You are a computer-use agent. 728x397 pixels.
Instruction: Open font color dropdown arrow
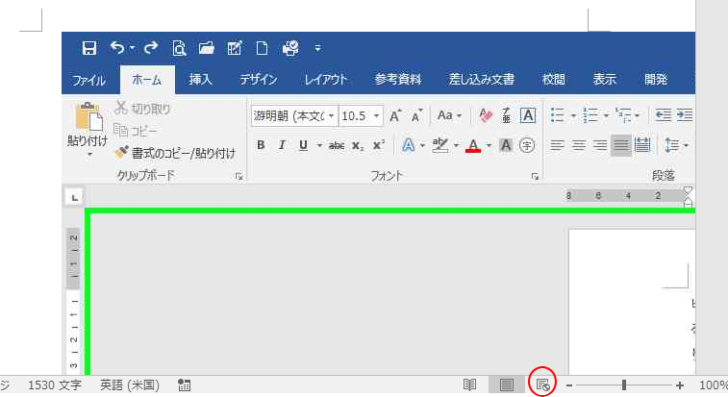tap(489, 146)
